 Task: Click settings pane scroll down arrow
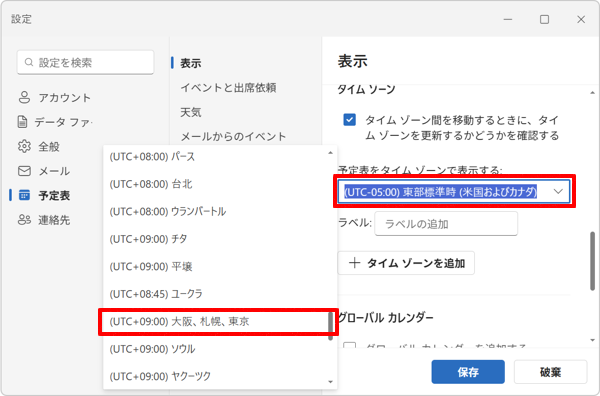coord(592,340)
